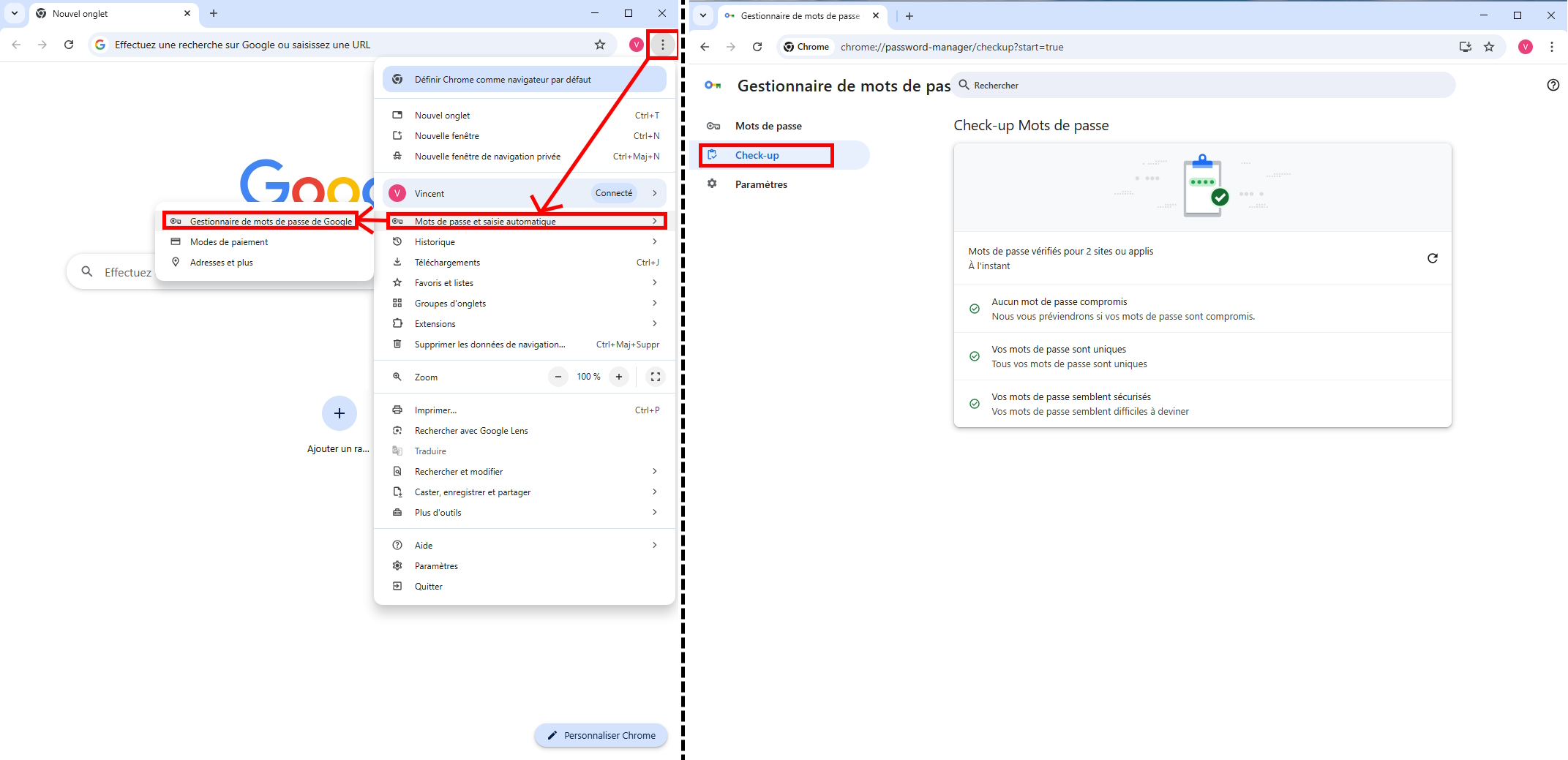Reload the password manager page
The image size is (1568, 760).
click(x=757, y=47)
